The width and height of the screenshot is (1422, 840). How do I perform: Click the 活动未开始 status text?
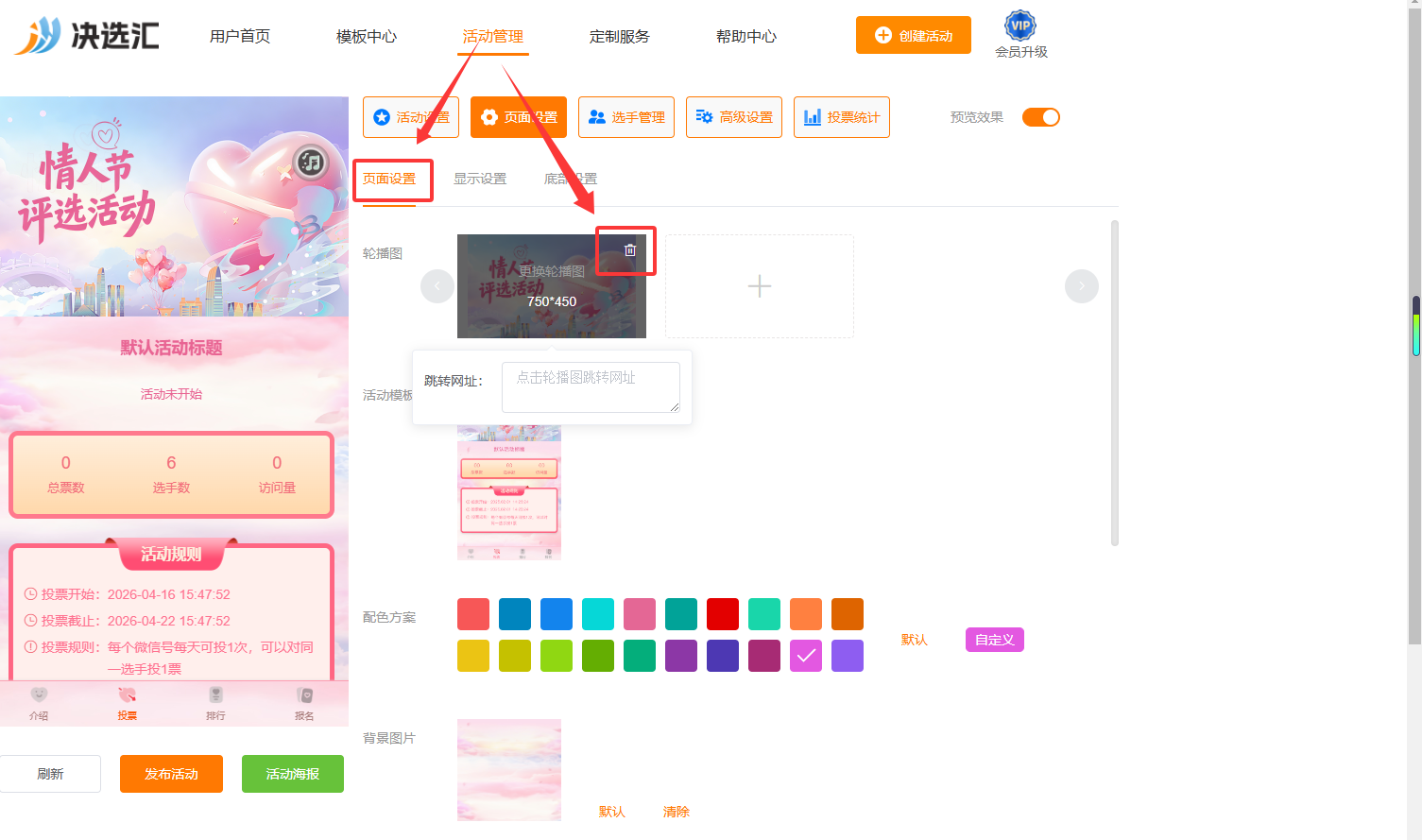coord(171,394)
